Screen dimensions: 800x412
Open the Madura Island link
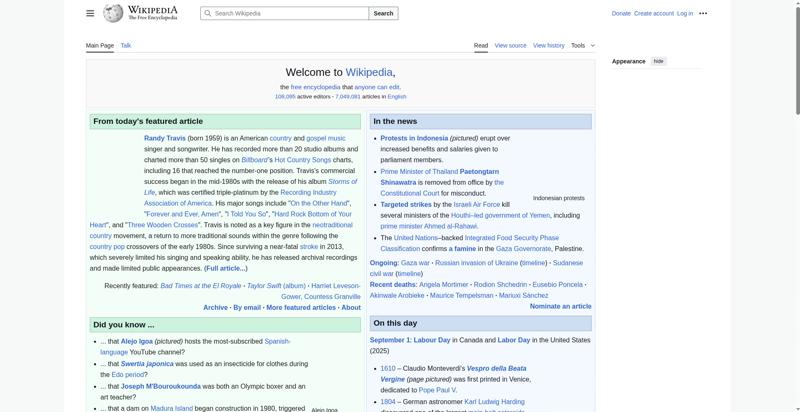(x=171, y=408)
